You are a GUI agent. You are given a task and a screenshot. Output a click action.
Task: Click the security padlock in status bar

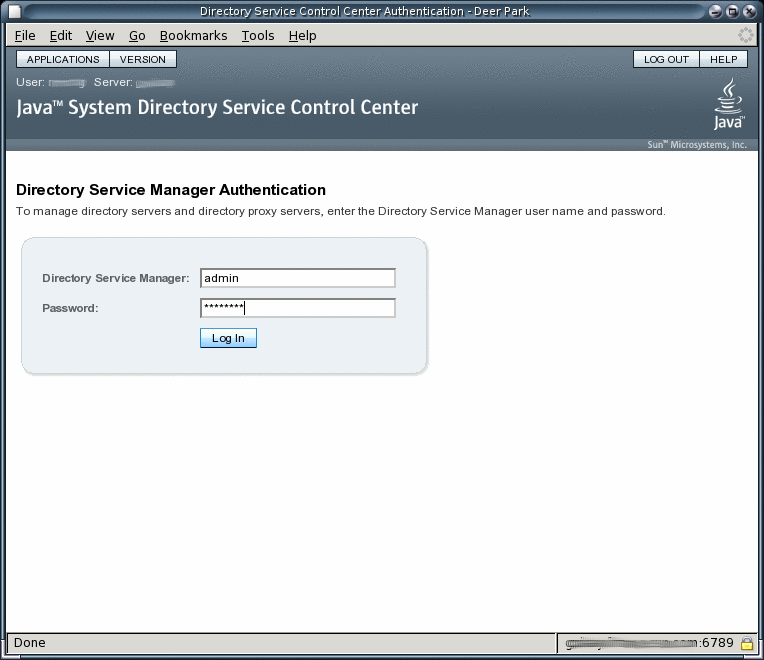[746, 643]
